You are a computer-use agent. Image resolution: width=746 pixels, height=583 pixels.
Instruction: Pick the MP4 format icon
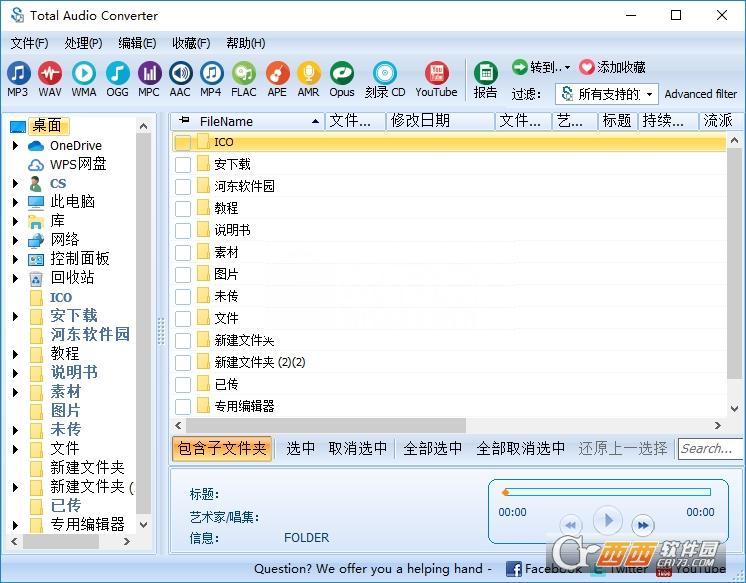tap(212, 74)
